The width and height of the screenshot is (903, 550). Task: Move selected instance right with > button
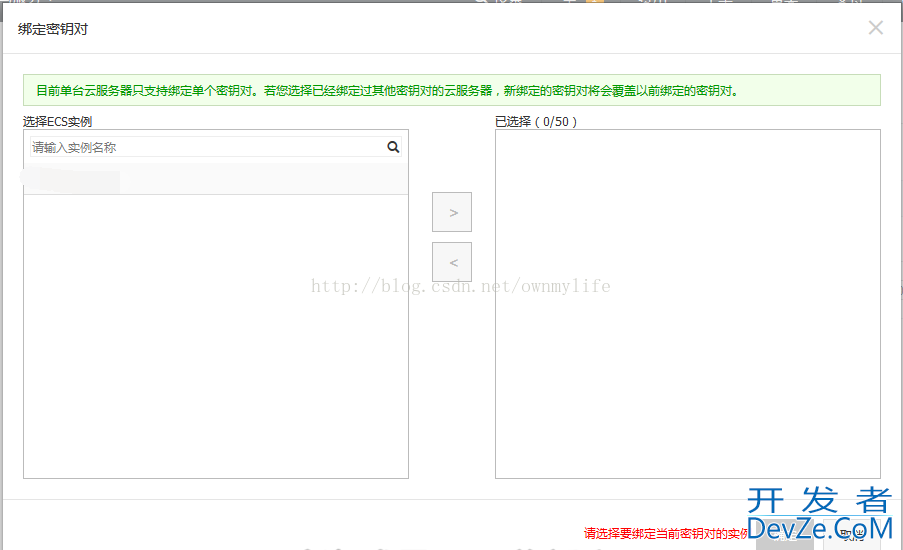[452, 212]
